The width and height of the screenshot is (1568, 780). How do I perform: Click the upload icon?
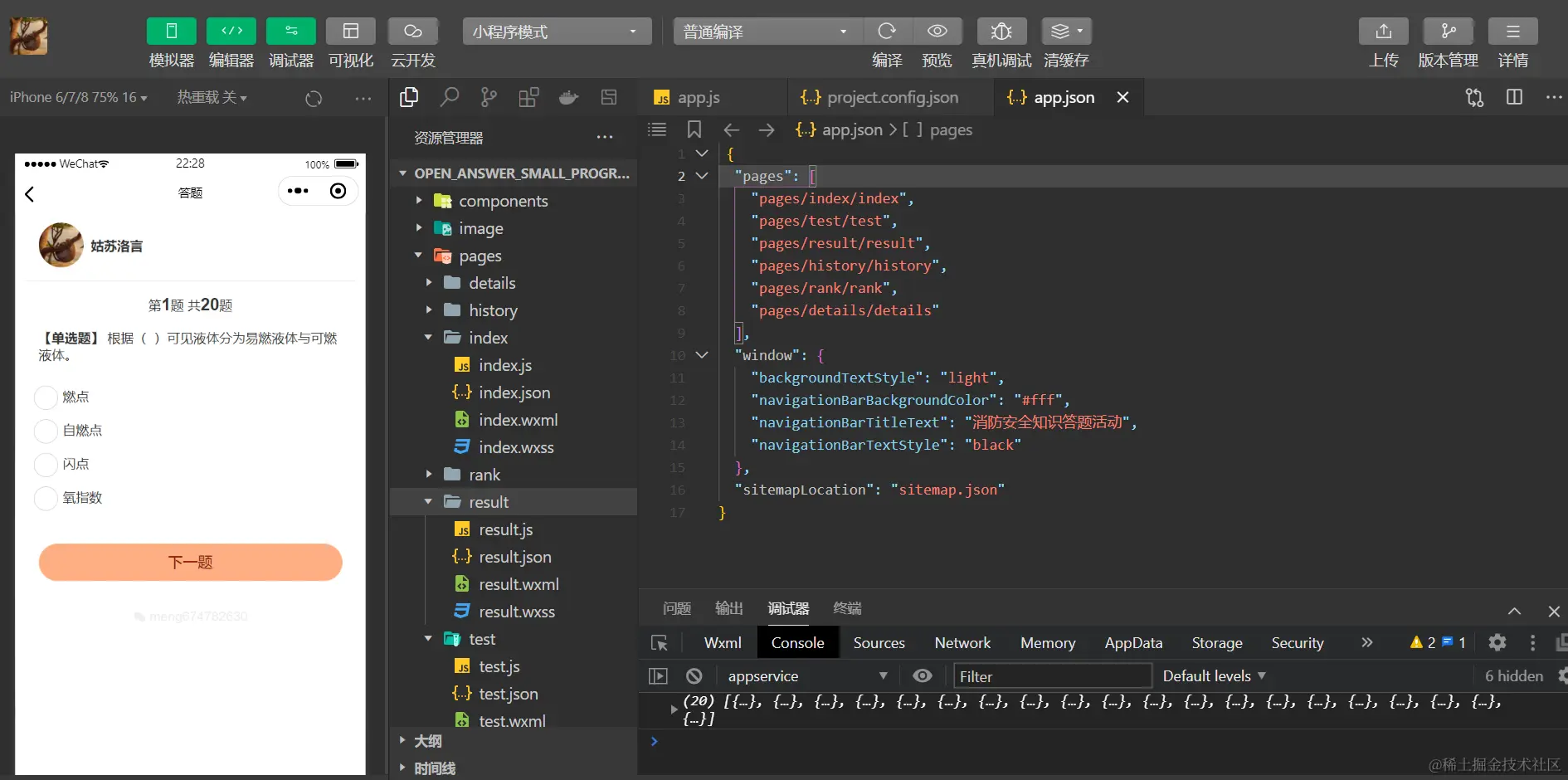point(1384,32)
